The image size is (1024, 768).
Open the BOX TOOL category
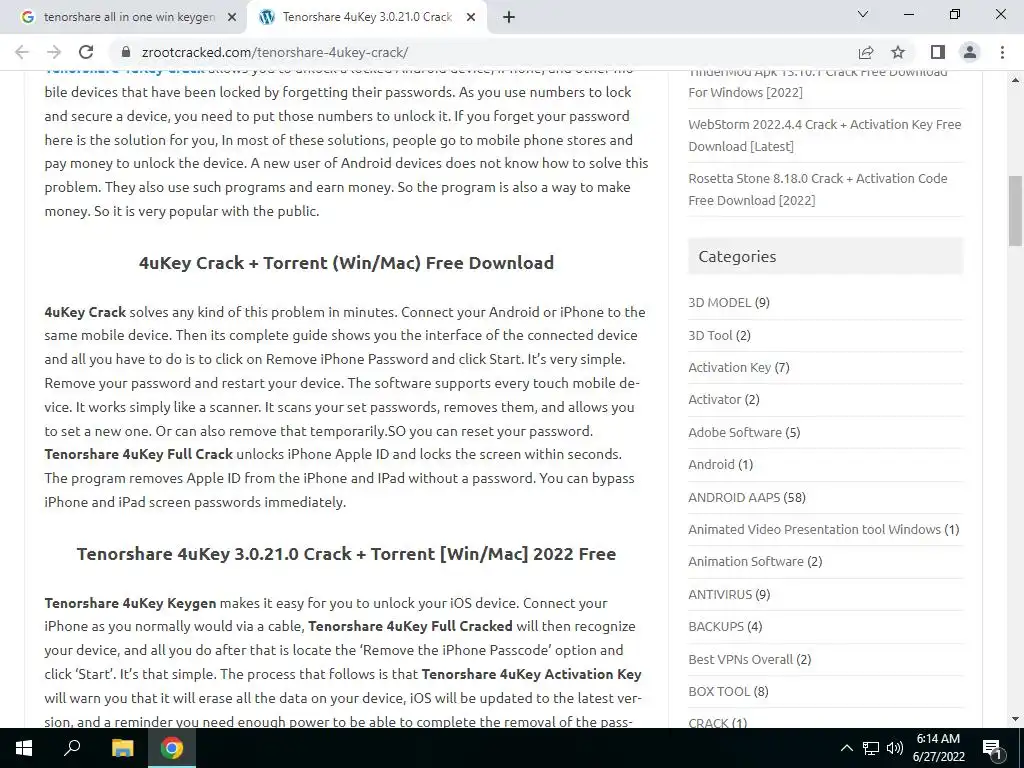click(x=719, y=691)
